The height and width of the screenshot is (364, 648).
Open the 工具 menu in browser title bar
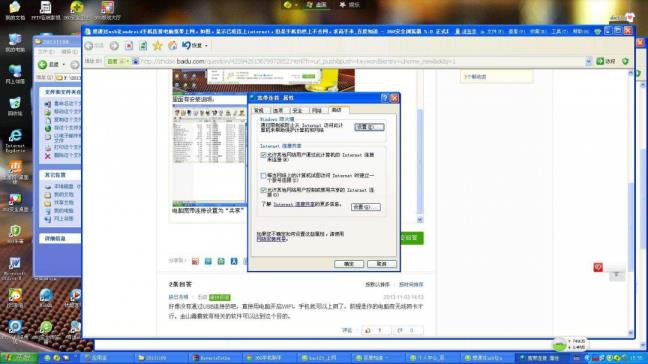(559, 31)
